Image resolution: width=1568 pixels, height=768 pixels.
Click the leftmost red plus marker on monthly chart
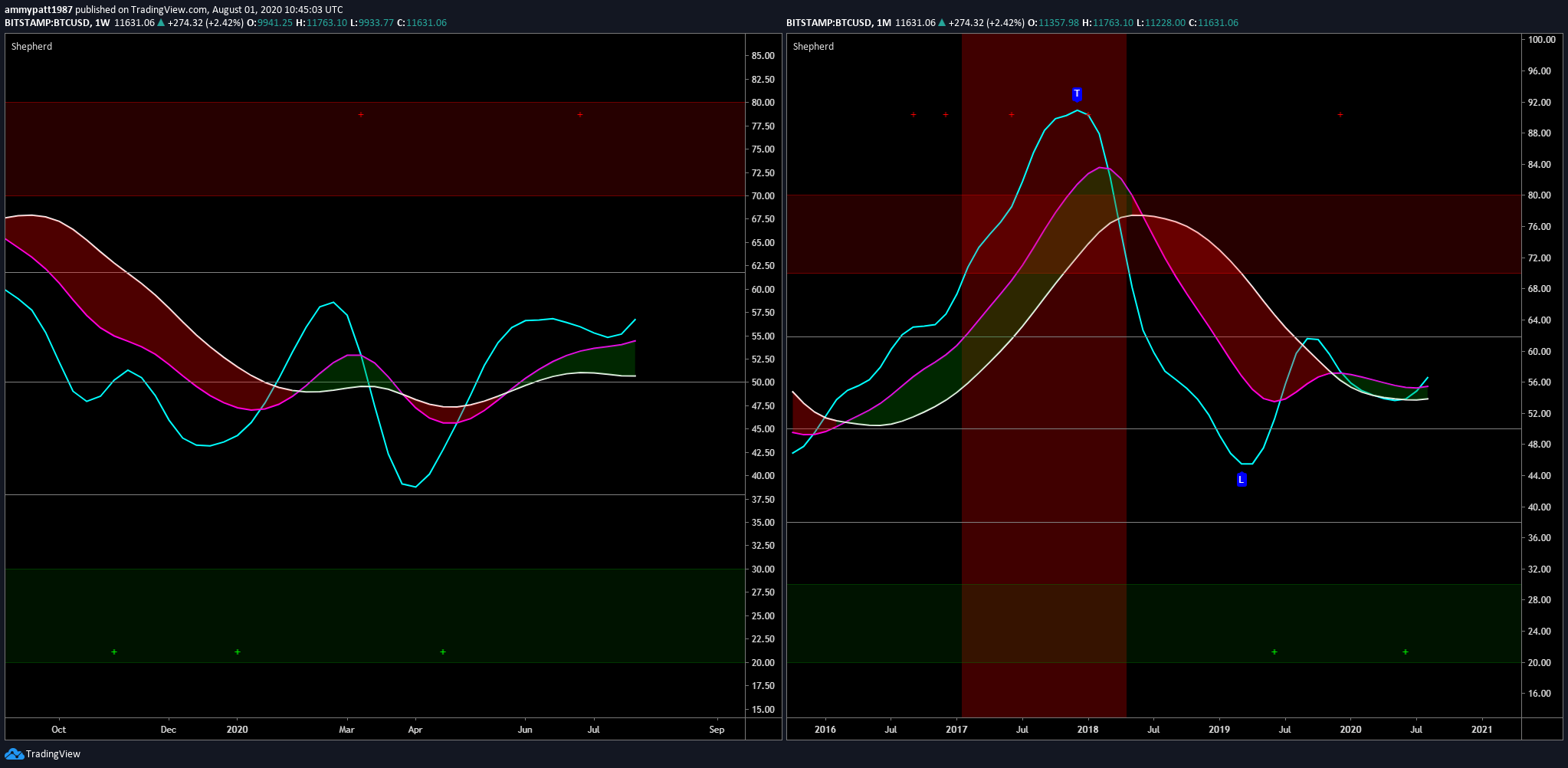click(x=914, y=115)
